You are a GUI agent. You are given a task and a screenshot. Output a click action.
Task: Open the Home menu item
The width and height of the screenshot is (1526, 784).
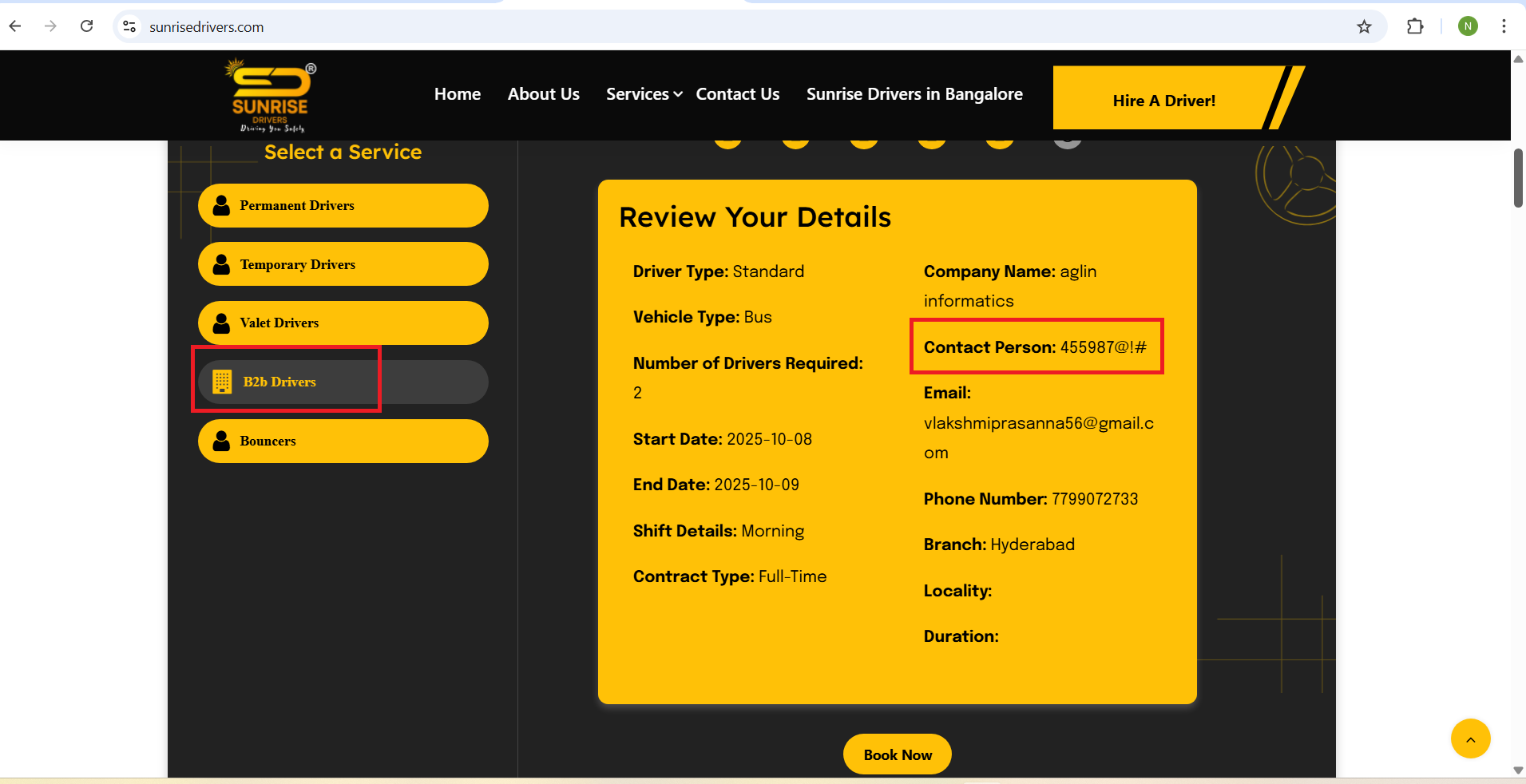[x=457, y=94]
